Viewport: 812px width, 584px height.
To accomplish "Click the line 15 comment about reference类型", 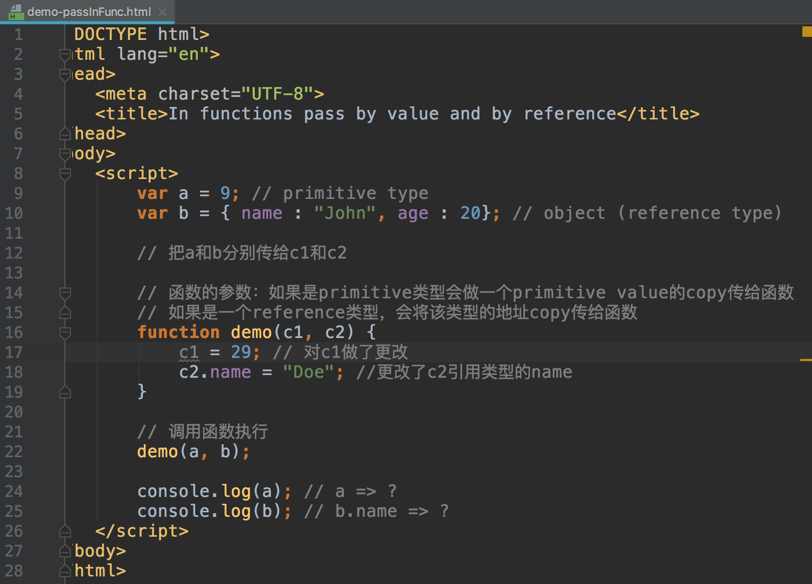I will 387,313.
